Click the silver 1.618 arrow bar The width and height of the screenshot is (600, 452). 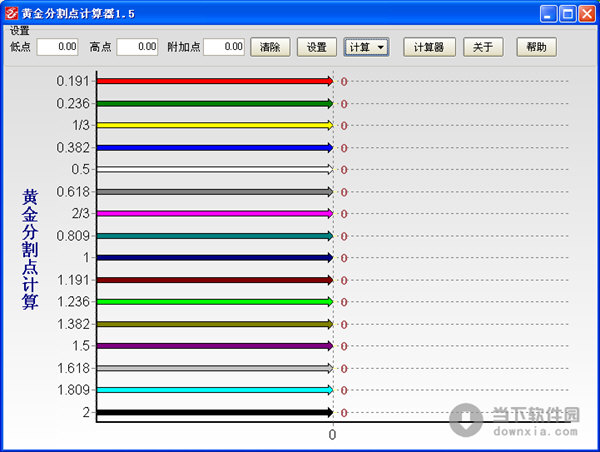pyautogui.click(x=215, y=368)
